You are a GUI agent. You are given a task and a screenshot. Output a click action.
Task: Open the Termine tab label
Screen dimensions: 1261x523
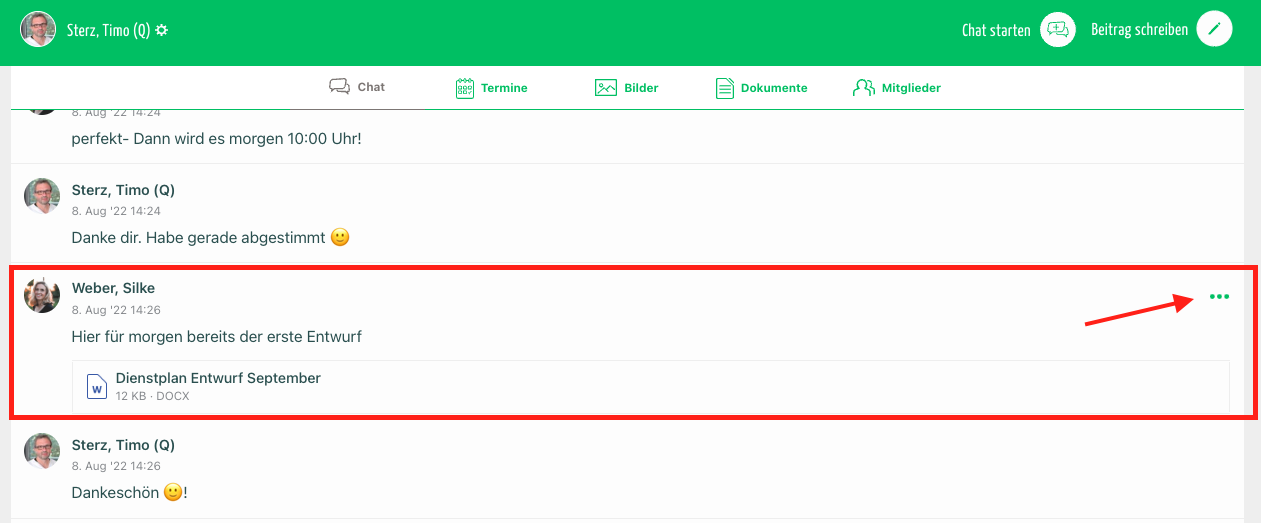(x=504, y=88)
